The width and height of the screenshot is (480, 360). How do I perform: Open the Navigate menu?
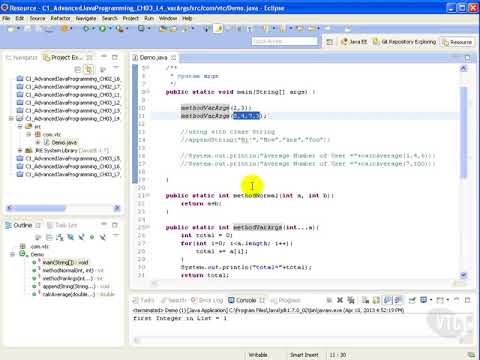[86, 18]
